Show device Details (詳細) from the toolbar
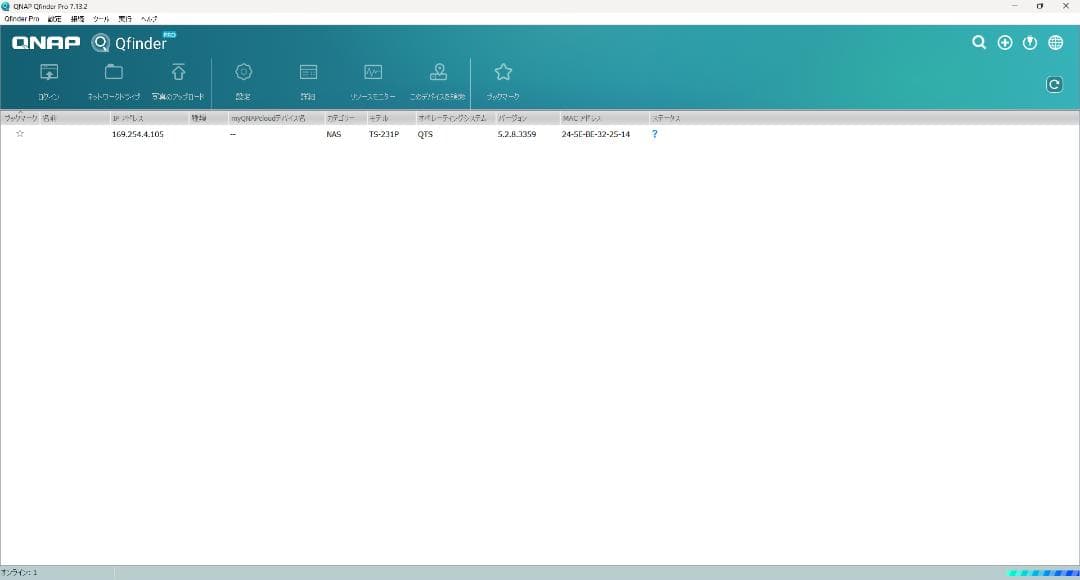The image size is (1080, 580). pos(308,73)
